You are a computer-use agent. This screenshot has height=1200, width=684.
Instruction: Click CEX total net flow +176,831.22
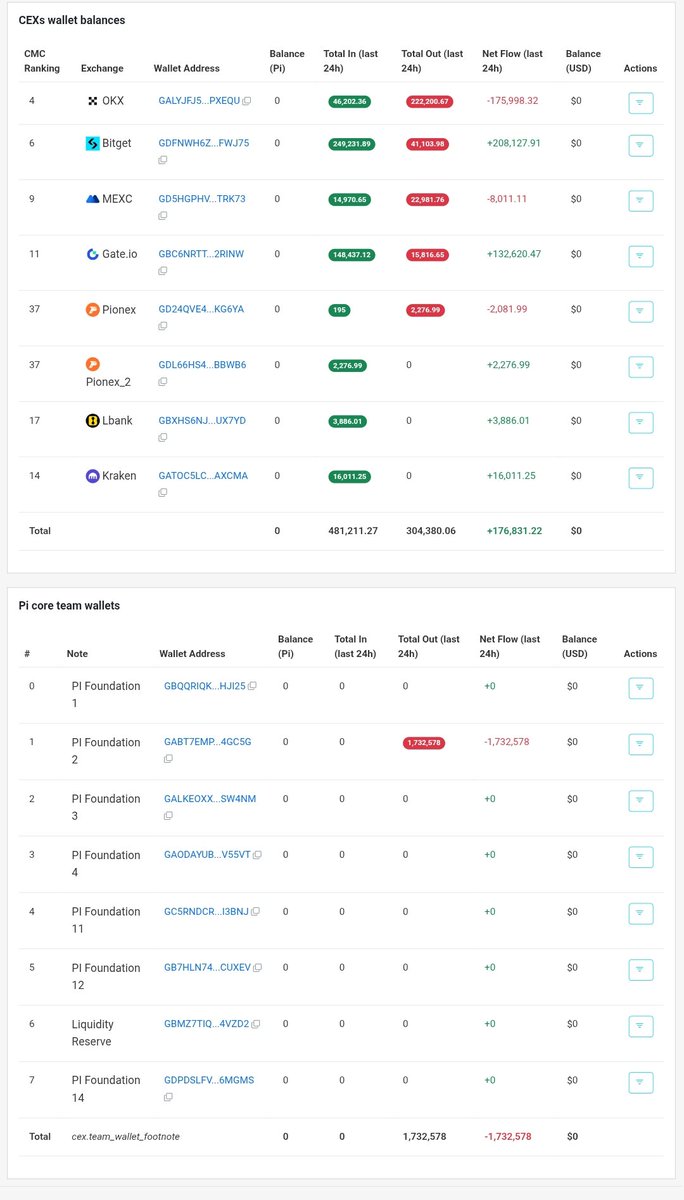(x=514, y=531)
